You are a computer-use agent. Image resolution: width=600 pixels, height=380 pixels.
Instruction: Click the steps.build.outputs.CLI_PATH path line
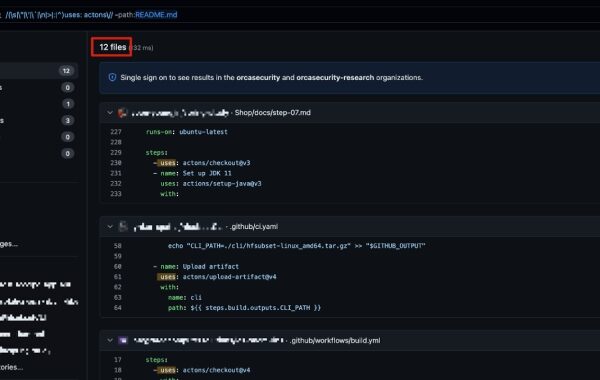[244, 308]
